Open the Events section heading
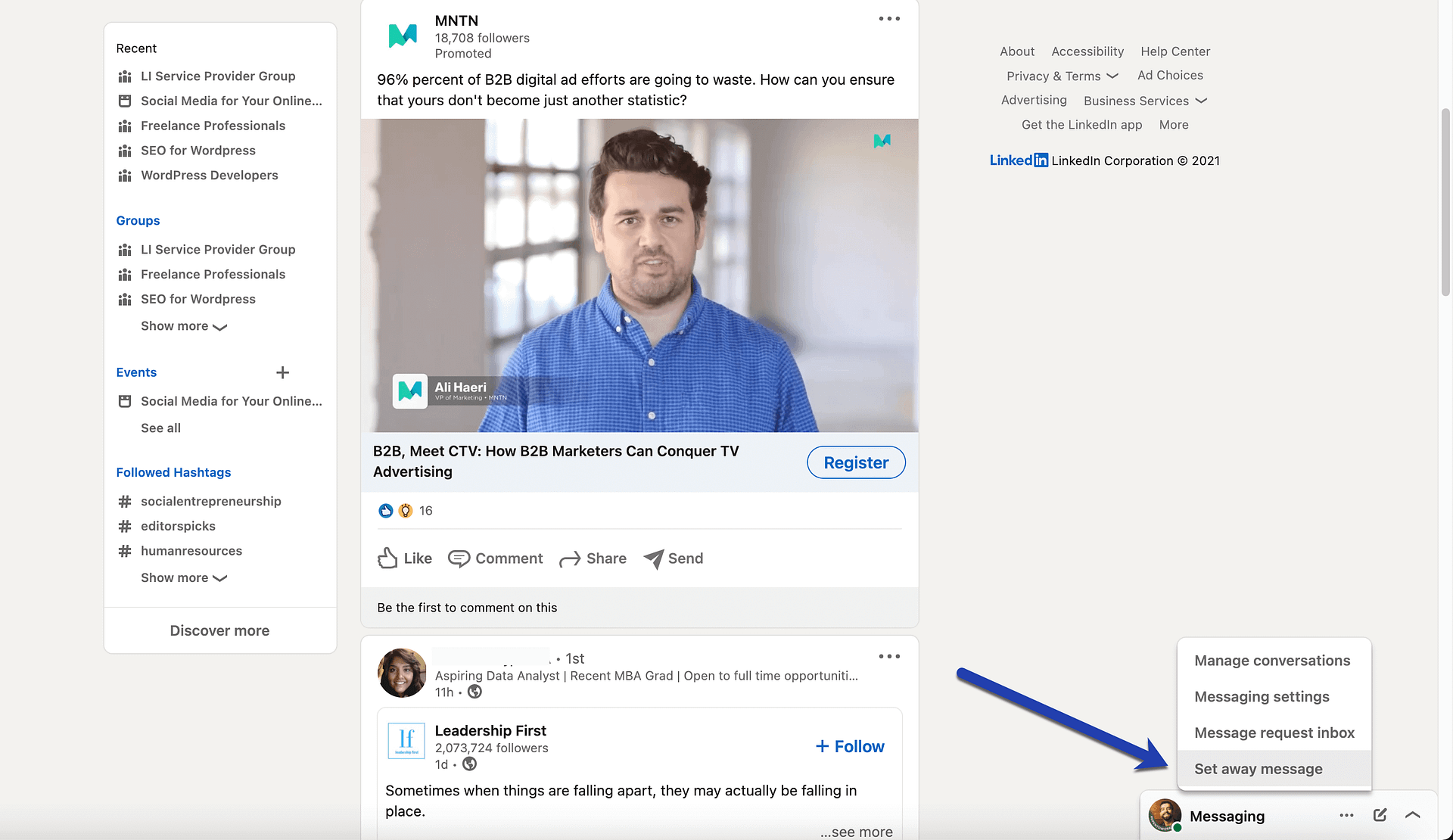The height and width of the screenshot is (840, 1453). (x=136, y=372)
